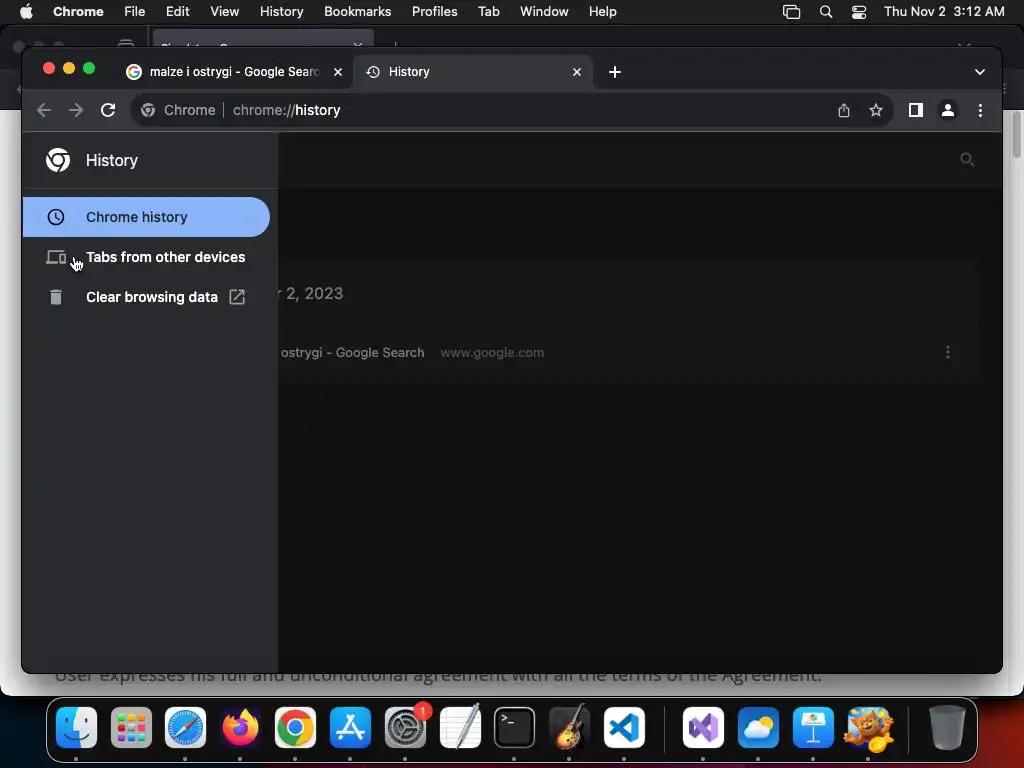Open the Trash in the Dock
This screenshot has width=1024, height=768.
tap(947, 728)
